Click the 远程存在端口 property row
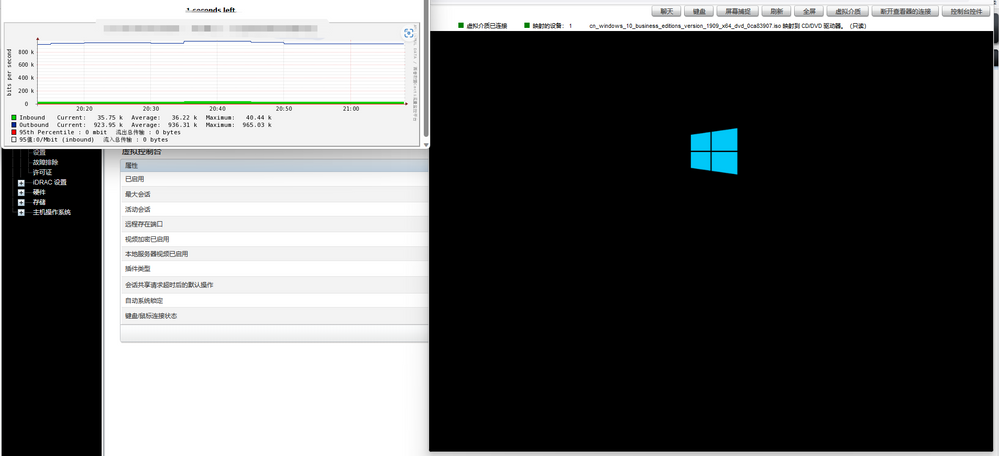999x456 pixels. coord(275,224)
